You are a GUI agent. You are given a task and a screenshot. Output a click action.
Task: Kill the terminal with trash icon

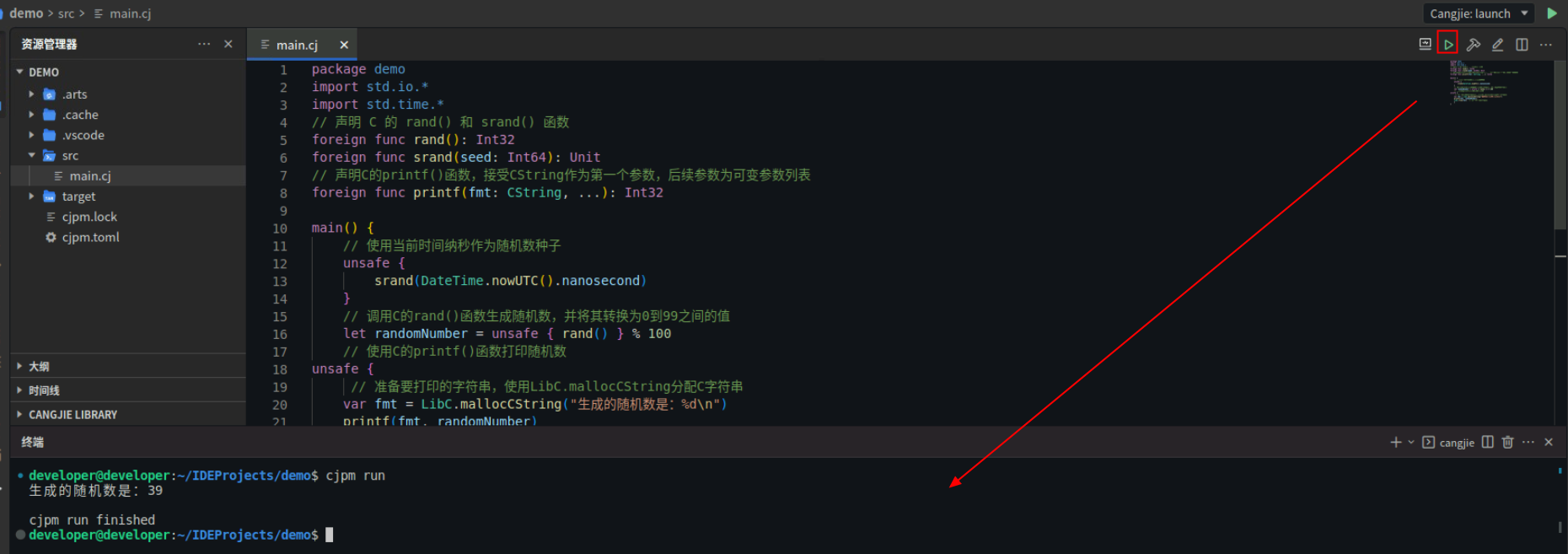coord(1508,442)
